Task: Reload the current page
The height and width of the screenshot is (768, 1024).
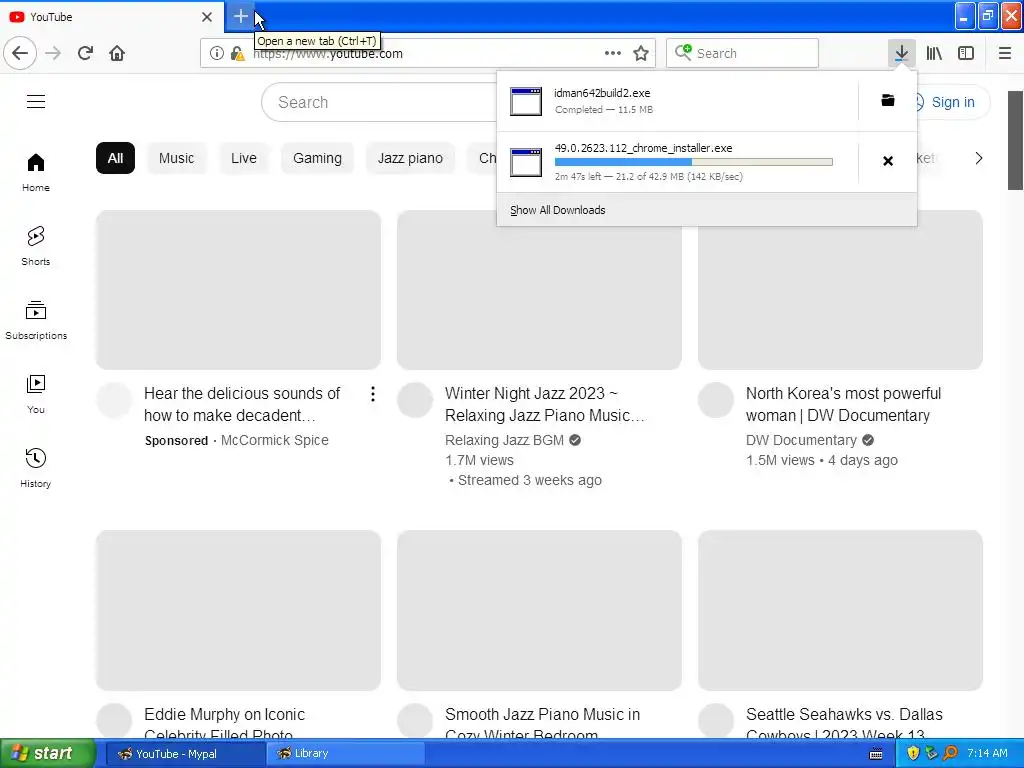Action: click(x=85, y=53)
